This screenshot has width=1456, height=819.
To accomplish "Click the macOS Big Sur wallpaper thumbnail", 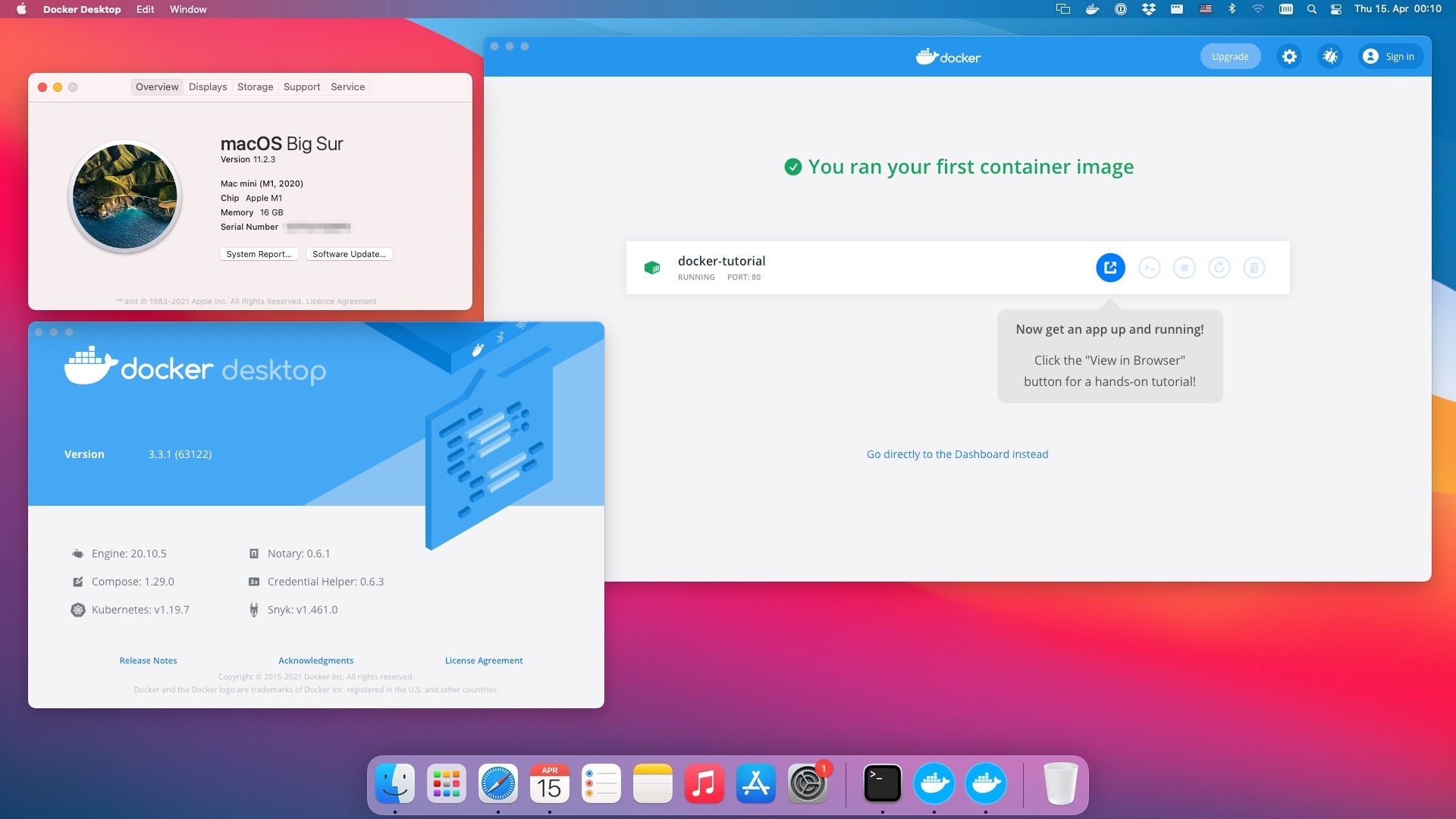I will [124, 196].
